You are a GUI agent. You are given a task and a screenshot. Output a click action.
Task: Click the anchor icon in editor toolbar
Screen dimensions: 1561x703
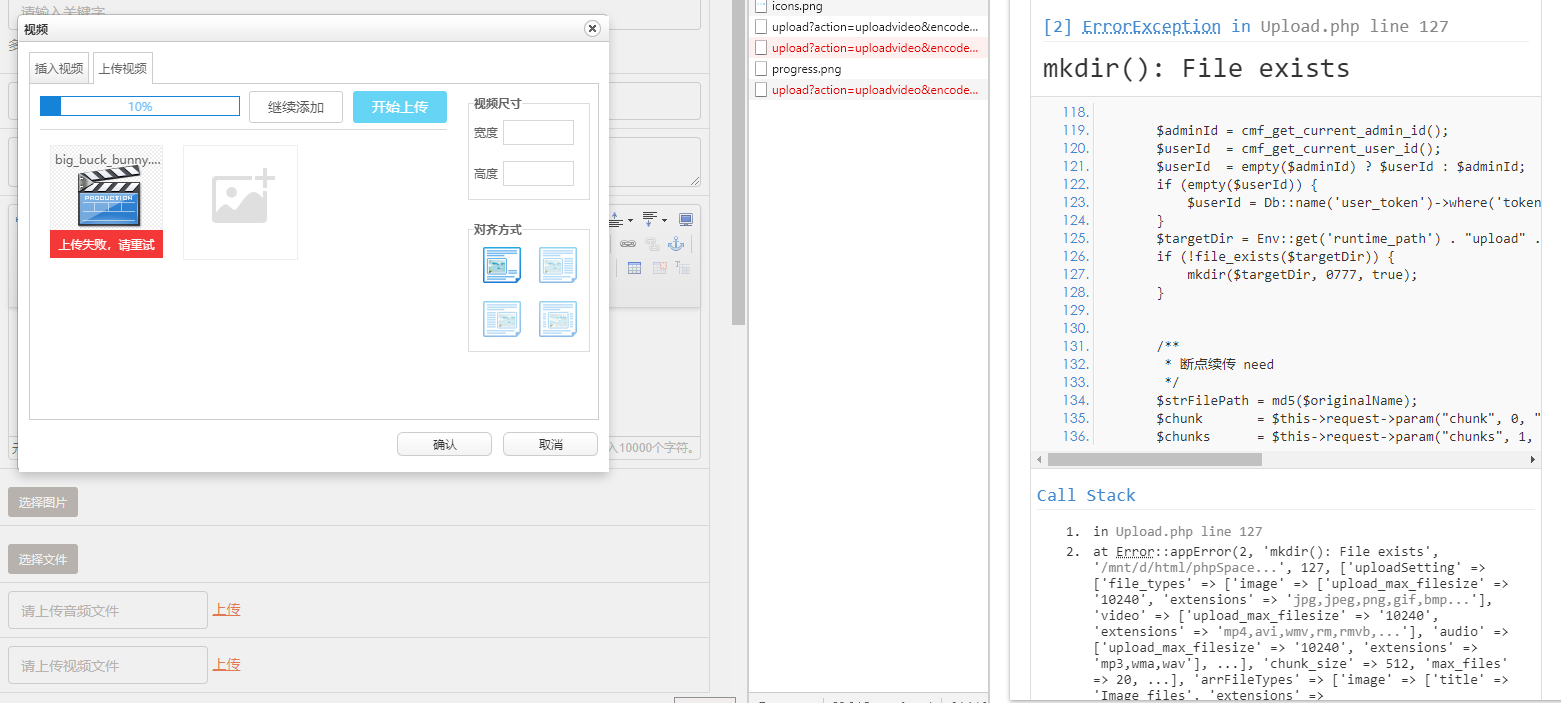click(677, 244)
